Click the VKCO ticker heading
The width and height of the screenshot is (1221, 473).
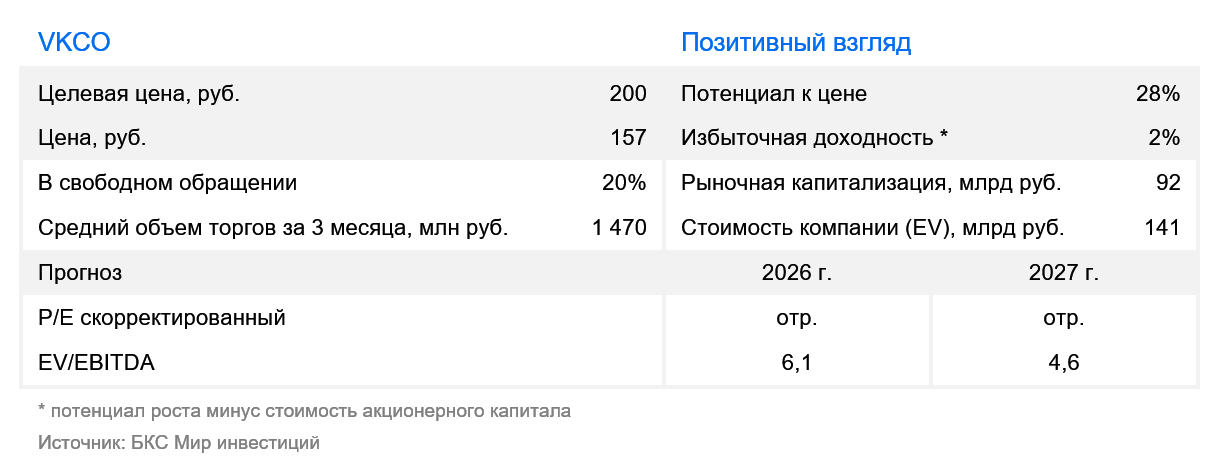73,43
